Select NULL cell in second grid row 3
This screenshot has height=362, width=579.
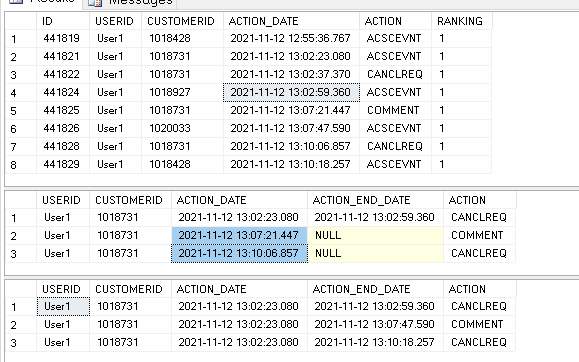click(x=376, y=253)
